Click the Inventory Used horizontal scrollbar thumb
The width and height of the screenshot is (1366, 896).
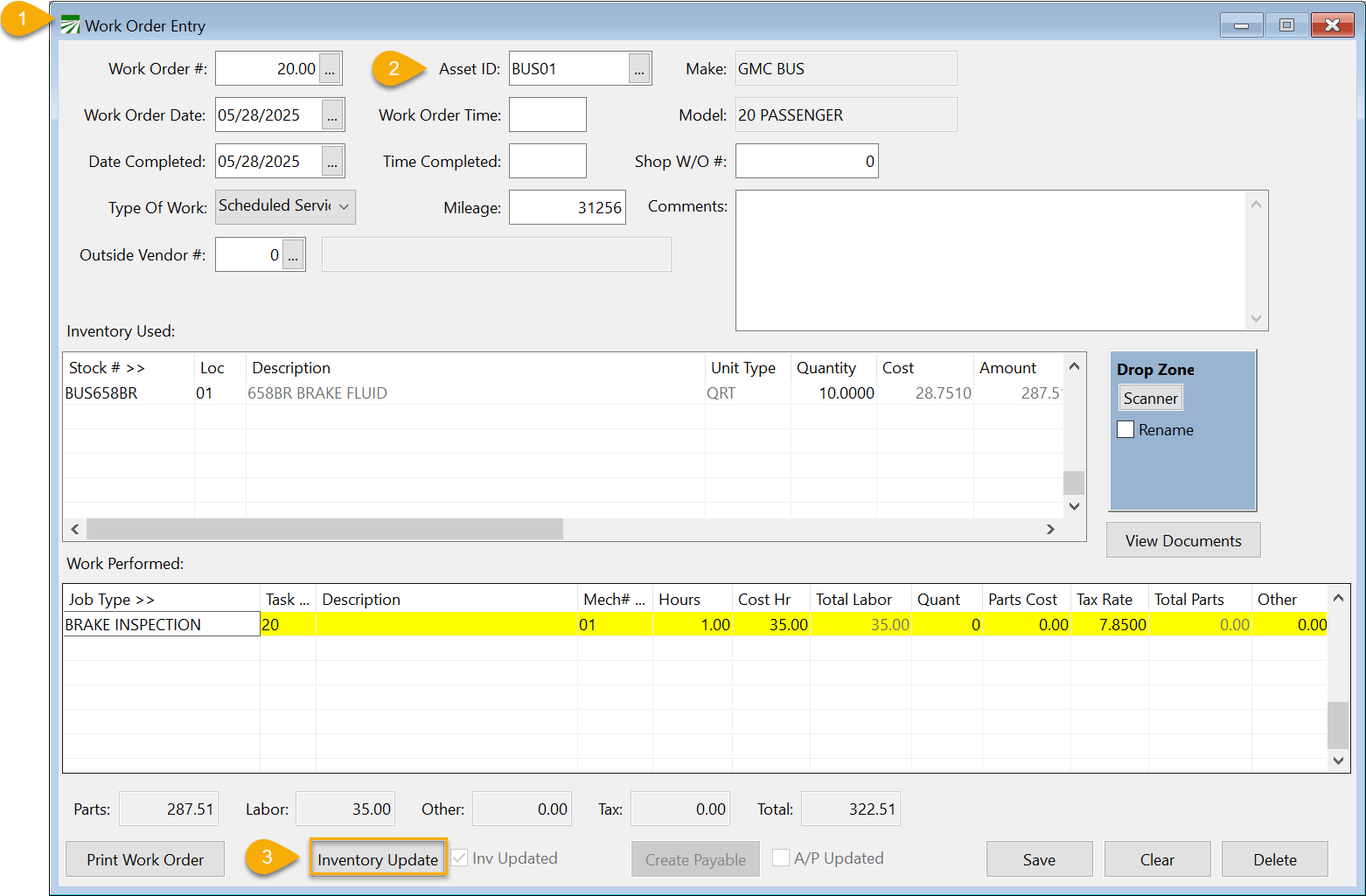pos(324,530)
